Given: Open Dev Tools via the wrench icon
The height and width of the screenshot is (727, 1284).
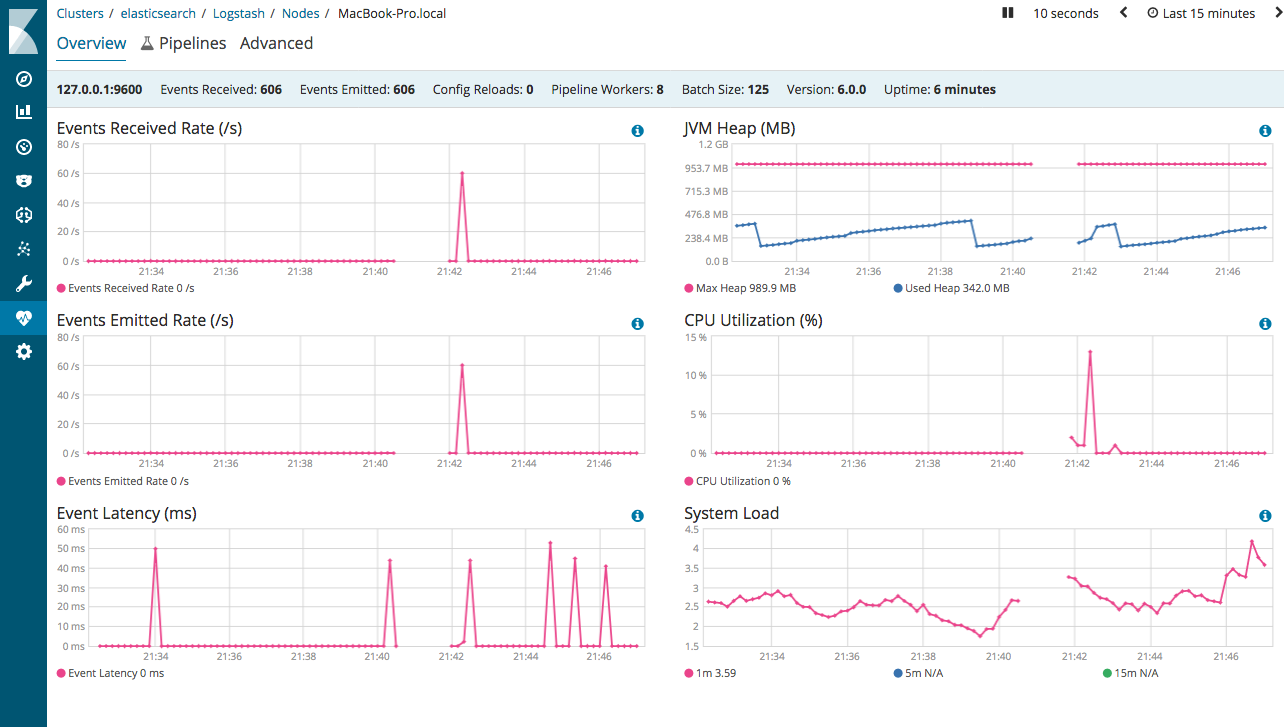Looking at the screenshot, I should tap(23, 283).
